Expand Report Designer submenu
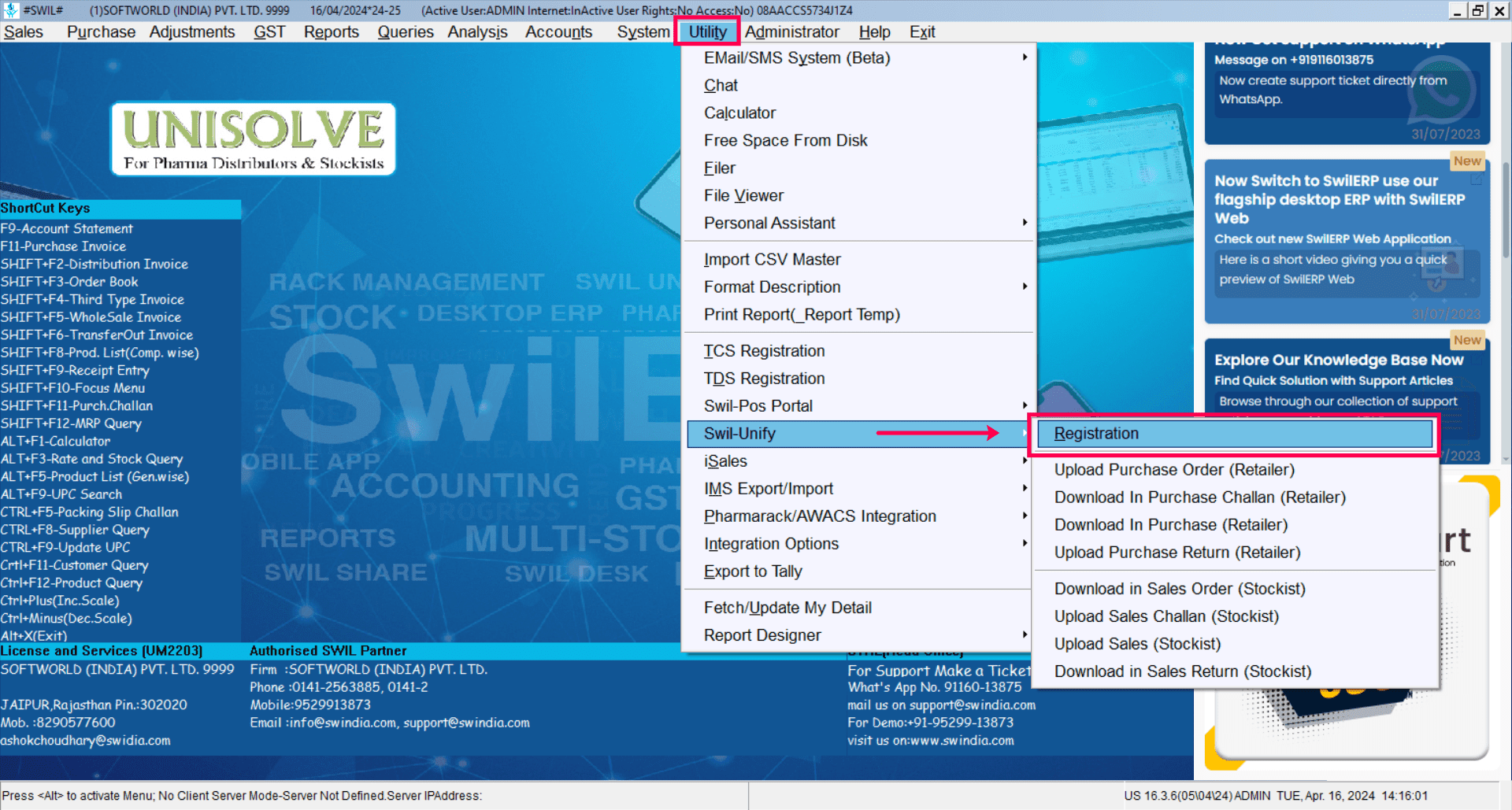Viewport: 1512px width, 810px height. [858, 635]
